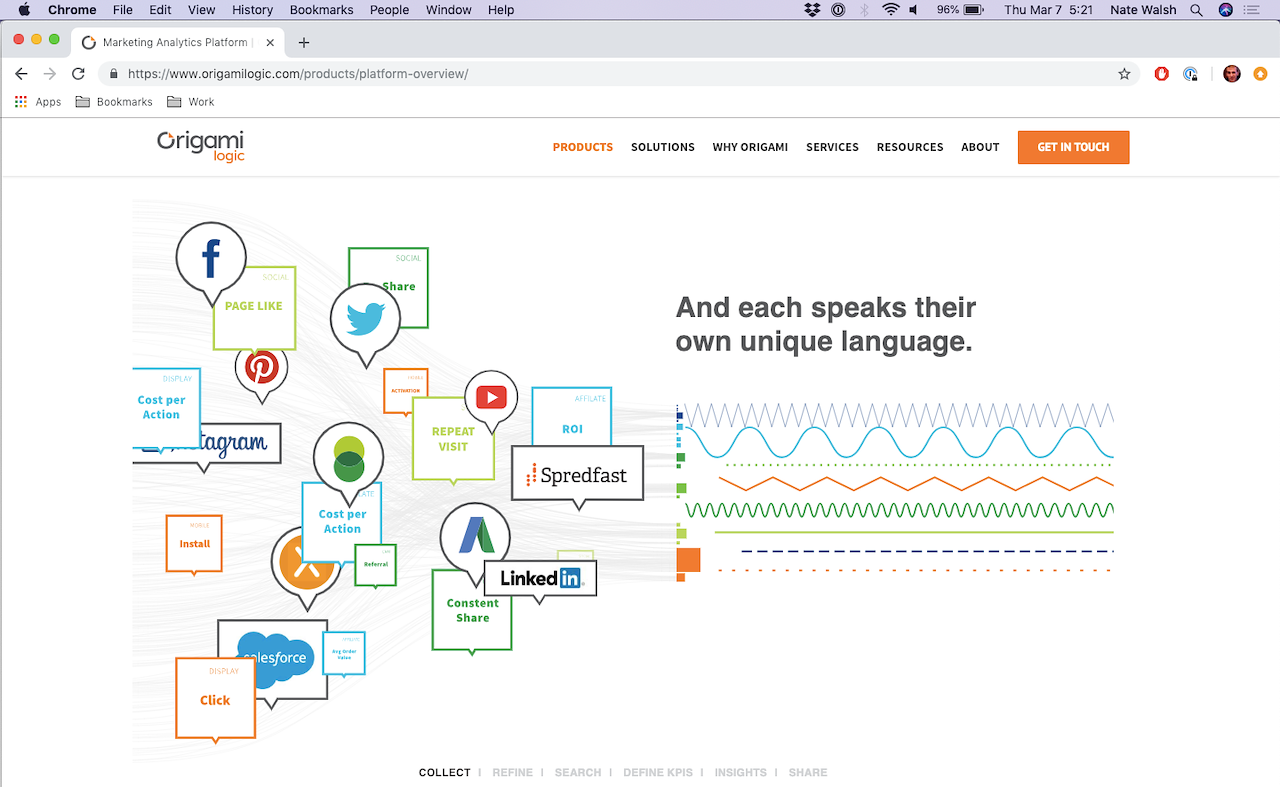Select the SEARCH step

coord(578,773)
